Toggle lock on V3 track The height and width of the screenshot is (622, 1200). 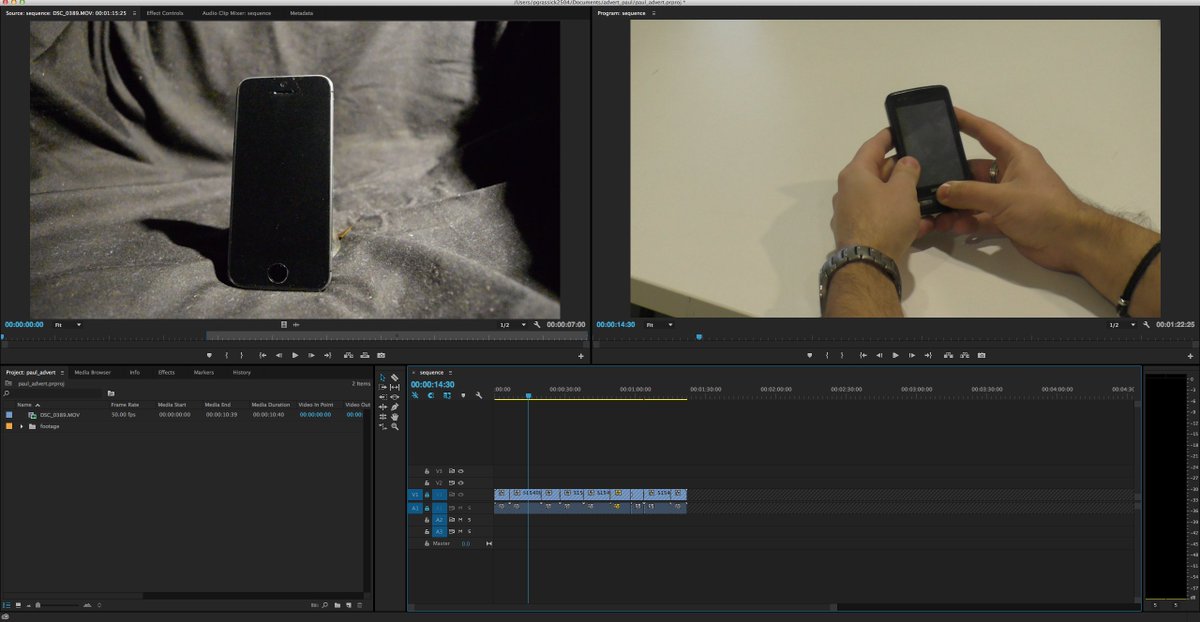[427, 471]
